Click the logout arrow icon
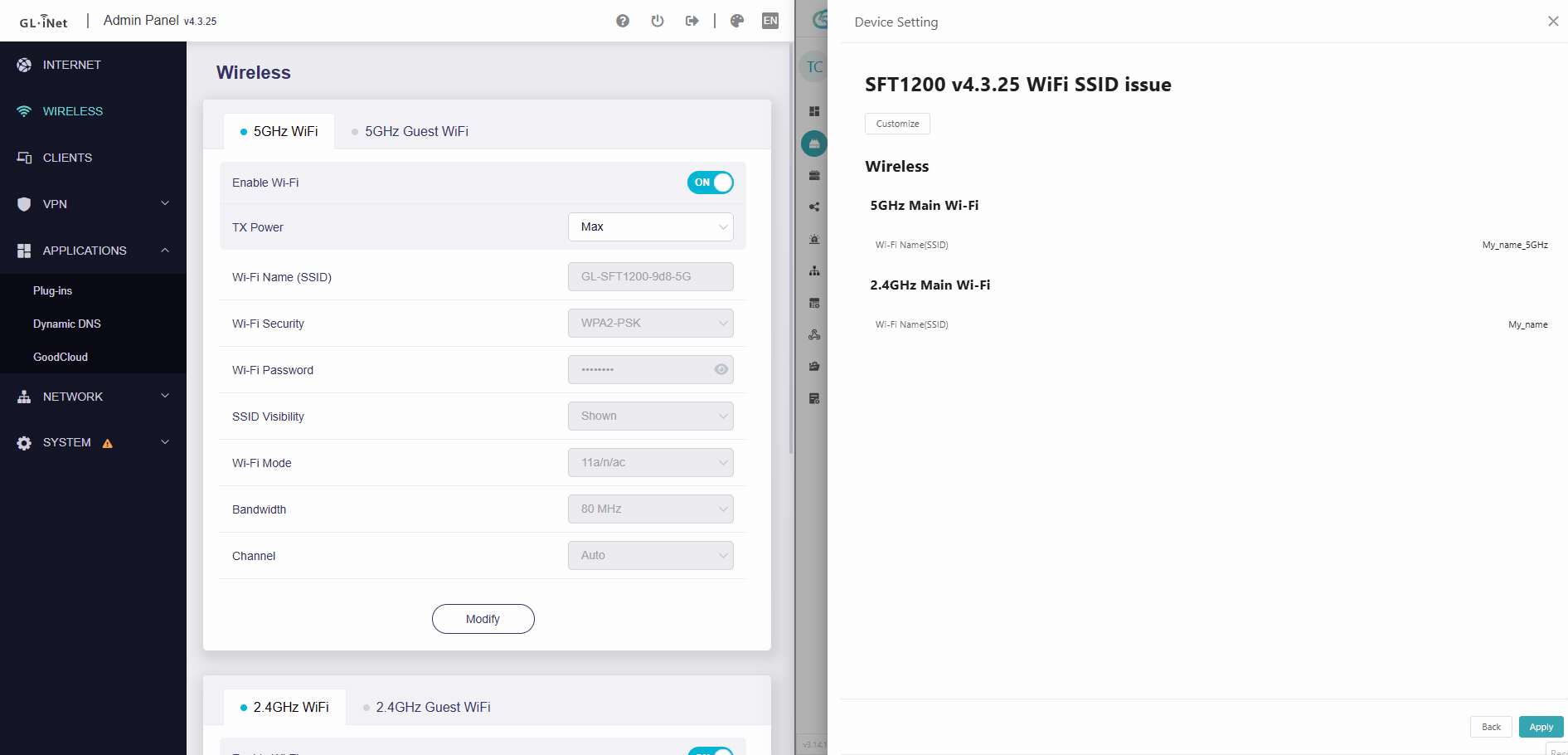The image size is (1568, 755). coord(692,21)
